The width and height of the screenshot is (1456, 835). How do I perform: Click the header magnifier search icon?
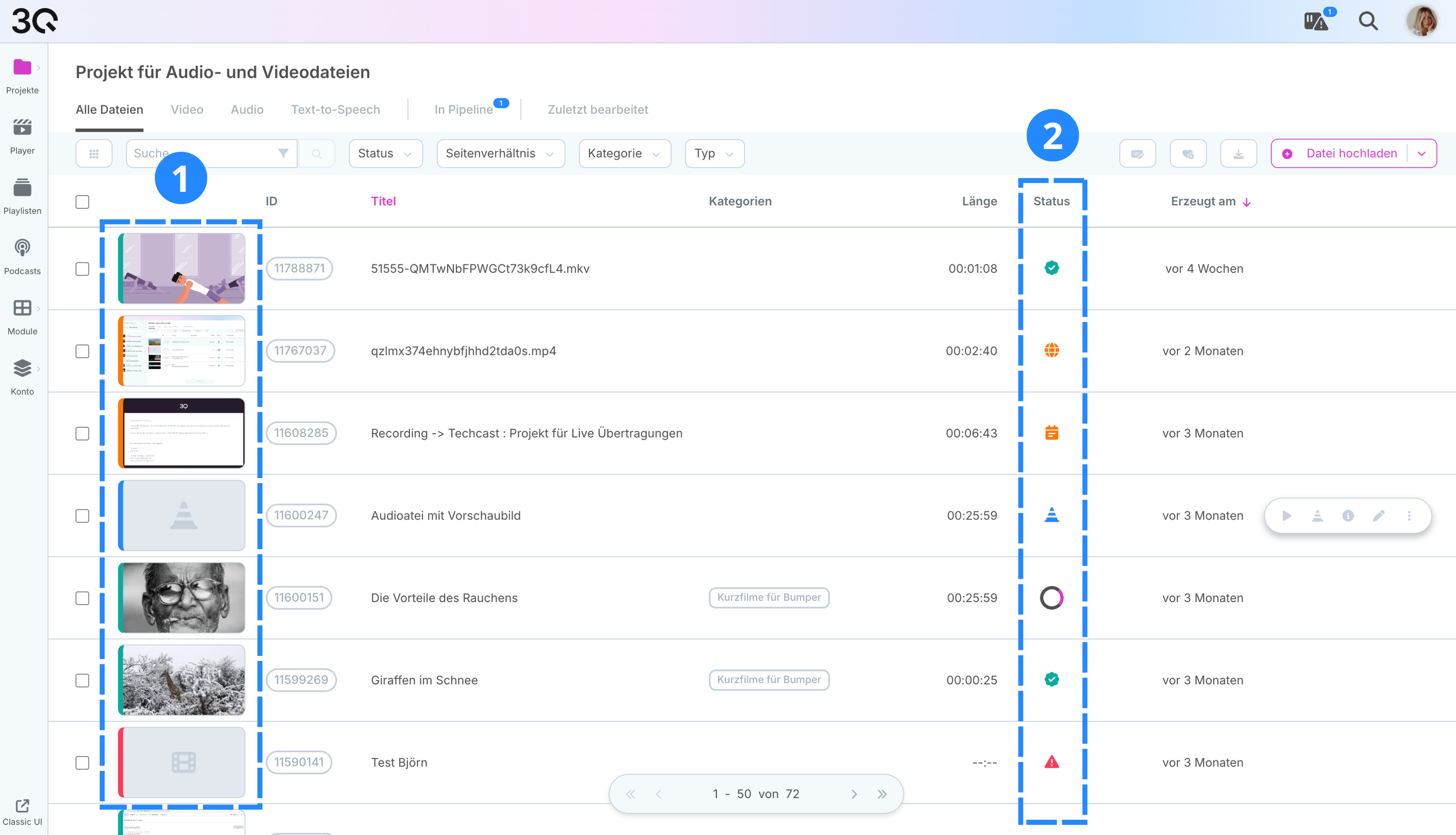(1368, 22)
